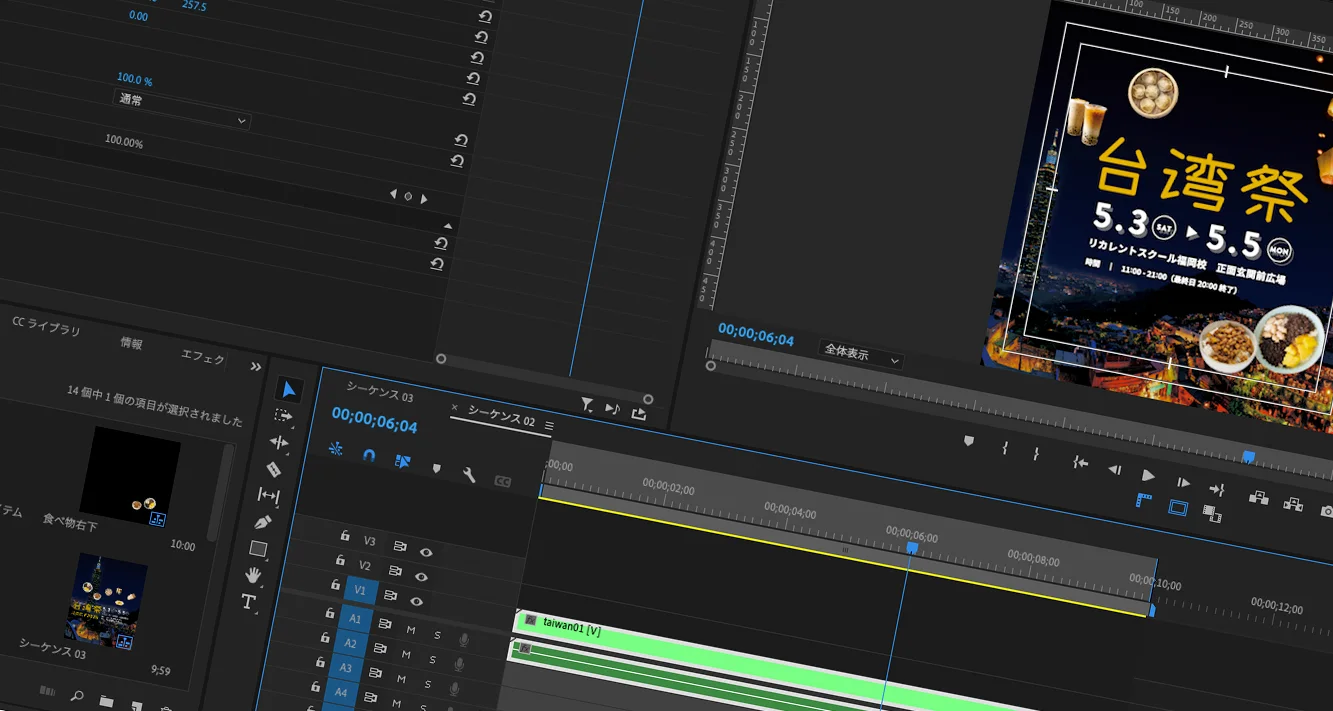
Task: Expand the panel tab overflow chevrons
Action: point(256,367)
